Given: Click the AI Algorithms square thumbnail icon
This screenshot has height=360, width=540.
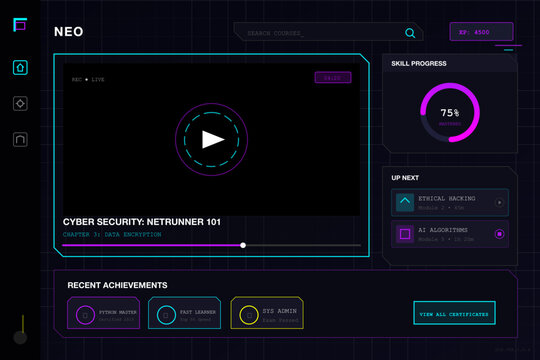Looking at the screenshot, I should 405,234.
